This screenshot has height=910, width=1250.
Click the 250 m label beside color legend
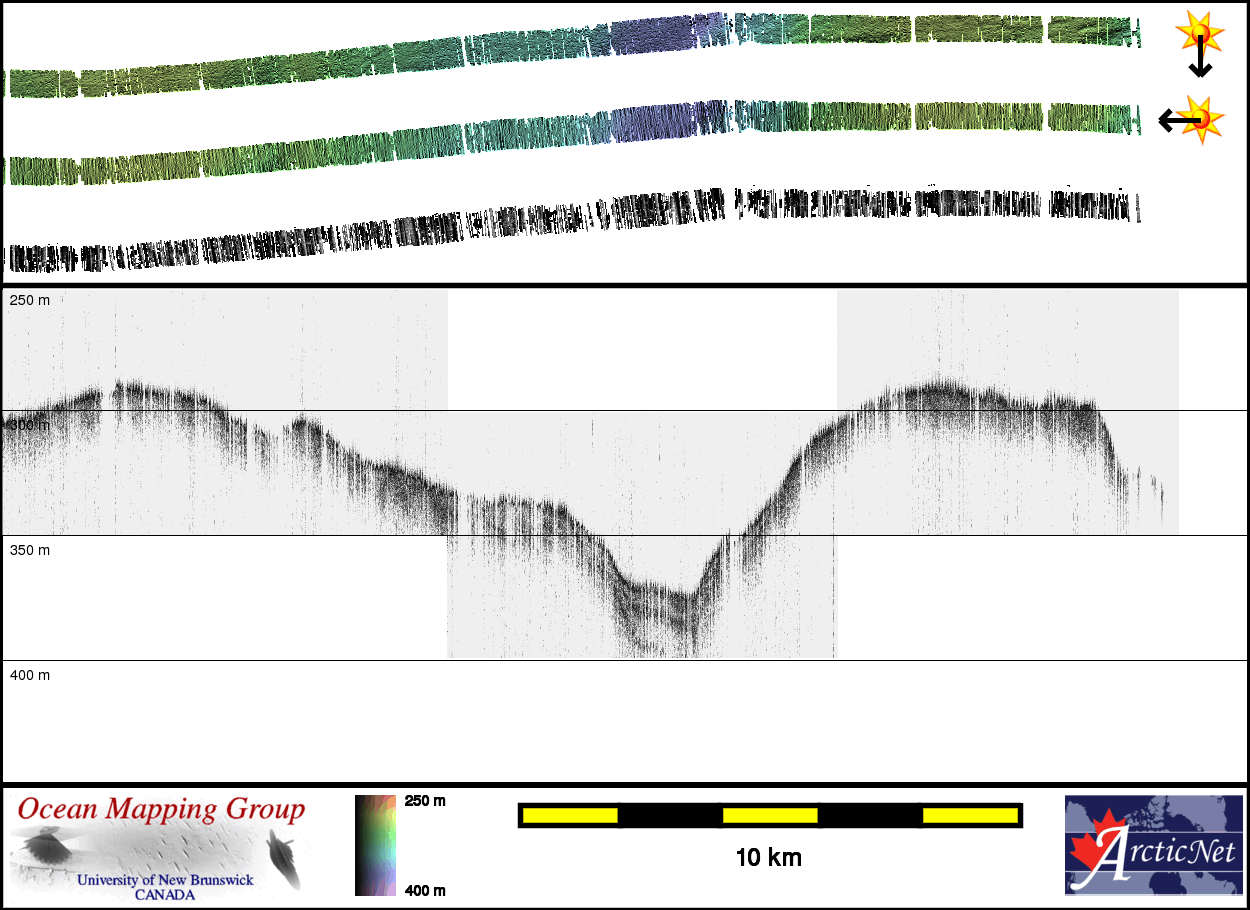click(x=424, y=801)
